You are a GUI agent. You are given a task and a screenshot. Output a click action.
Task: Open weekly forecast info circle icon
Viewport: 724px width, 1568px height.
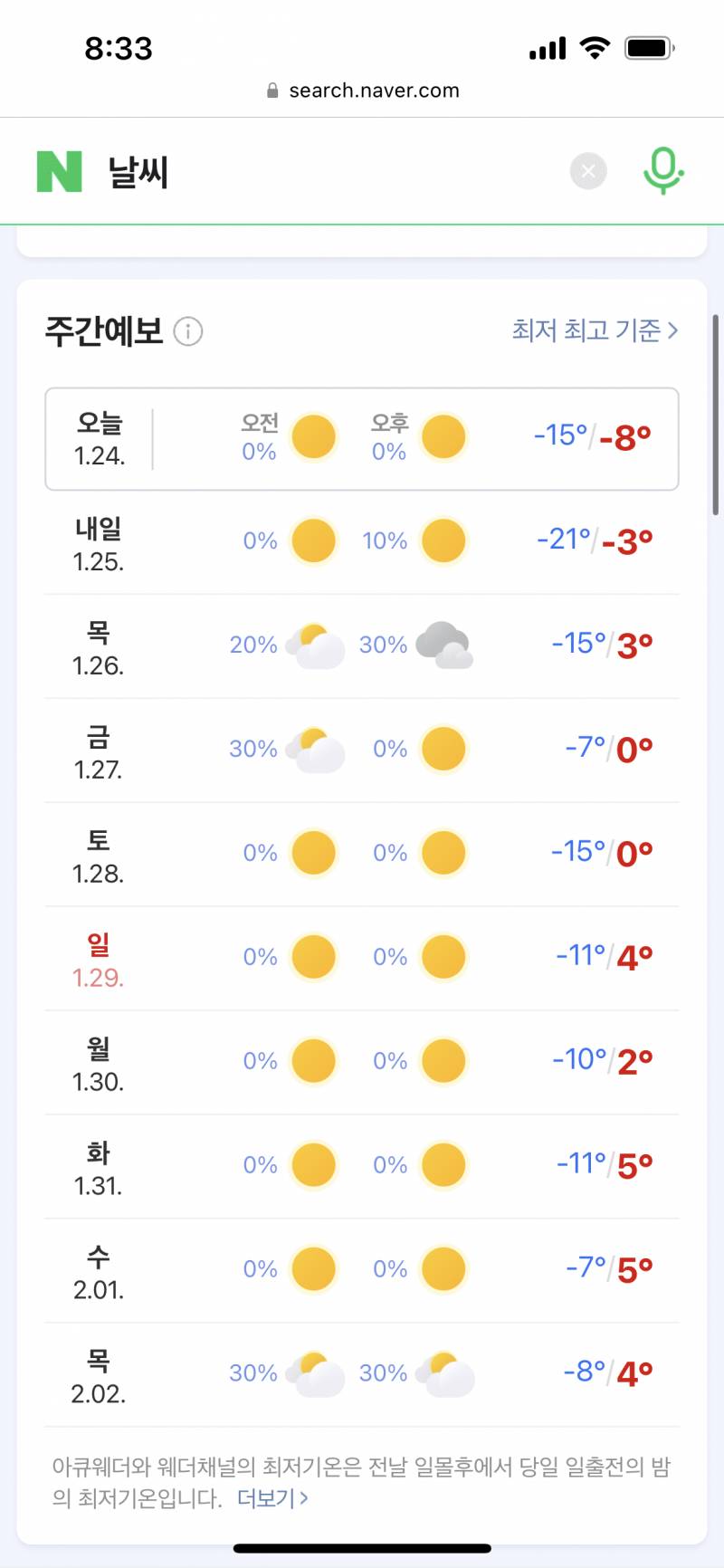tap(188, 331)
